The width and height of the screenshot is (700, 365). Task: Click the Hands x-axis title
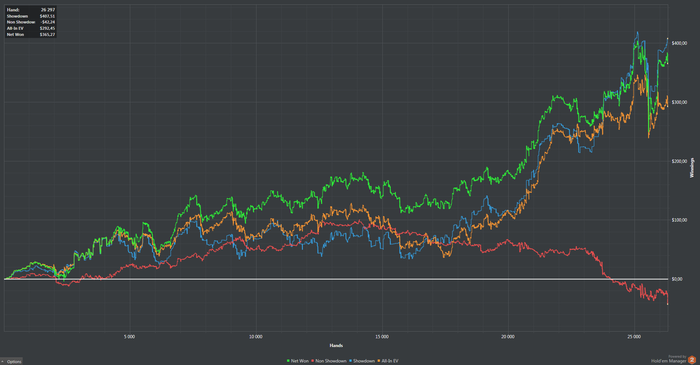(336, 345)
